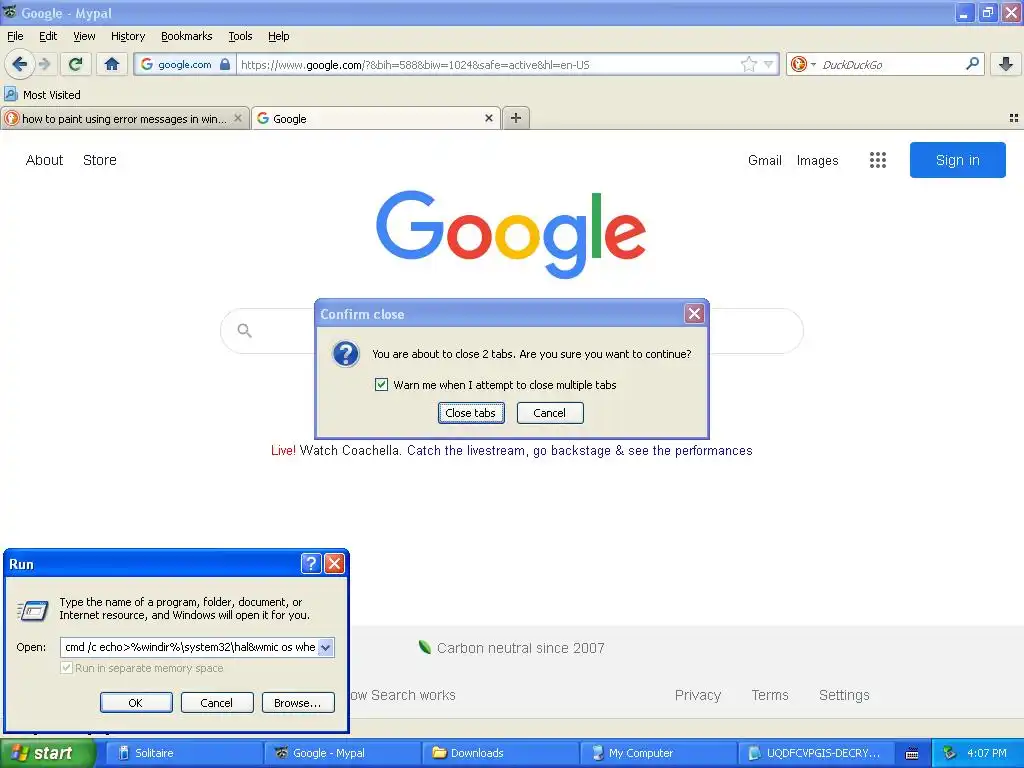Screen dimensions: 1024x768
Task: Click the Open command text field in Run
Action: (189, 647)
